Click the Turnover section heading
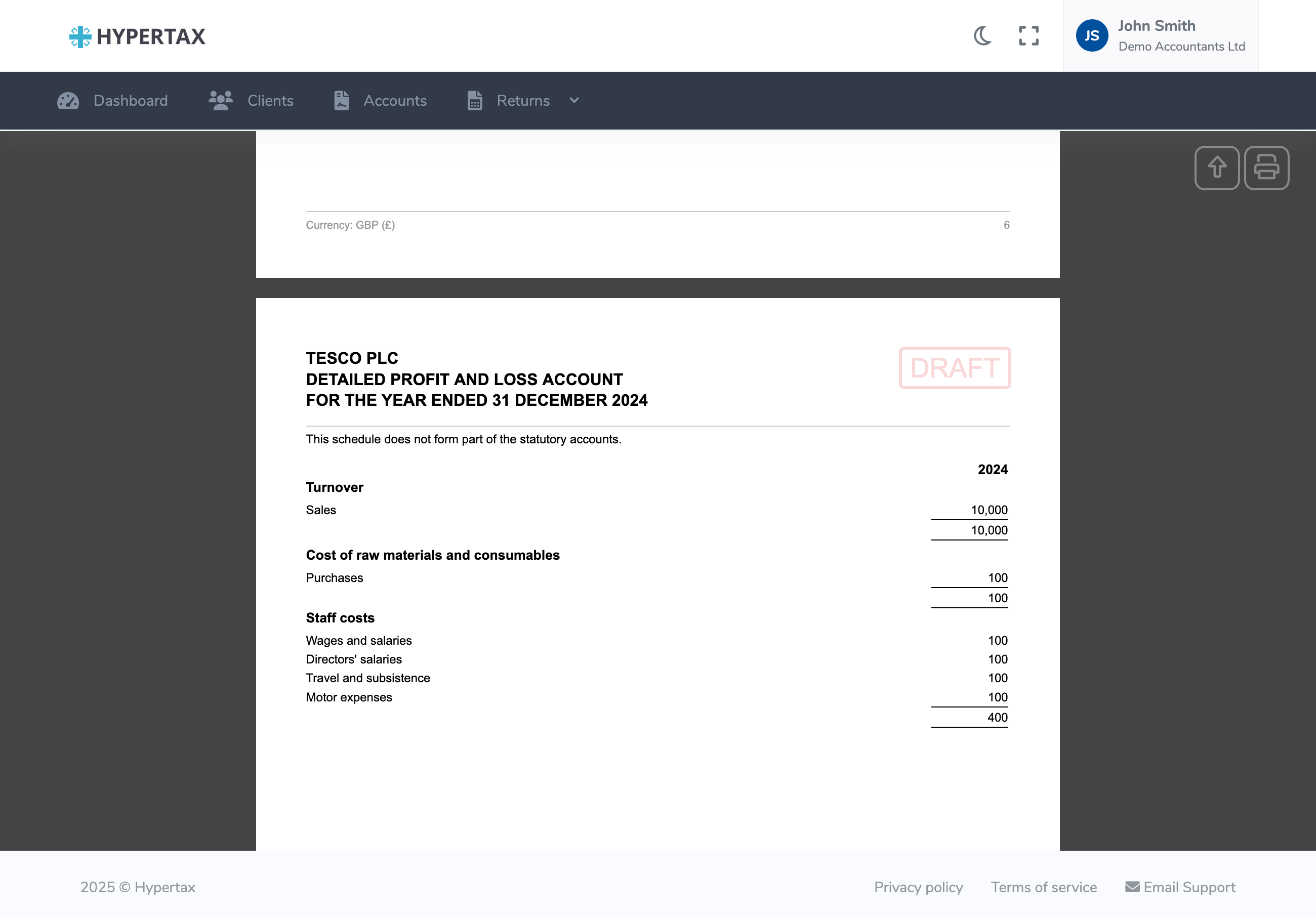The height and width of the screenshot is (917, 1316). point(335,488)
